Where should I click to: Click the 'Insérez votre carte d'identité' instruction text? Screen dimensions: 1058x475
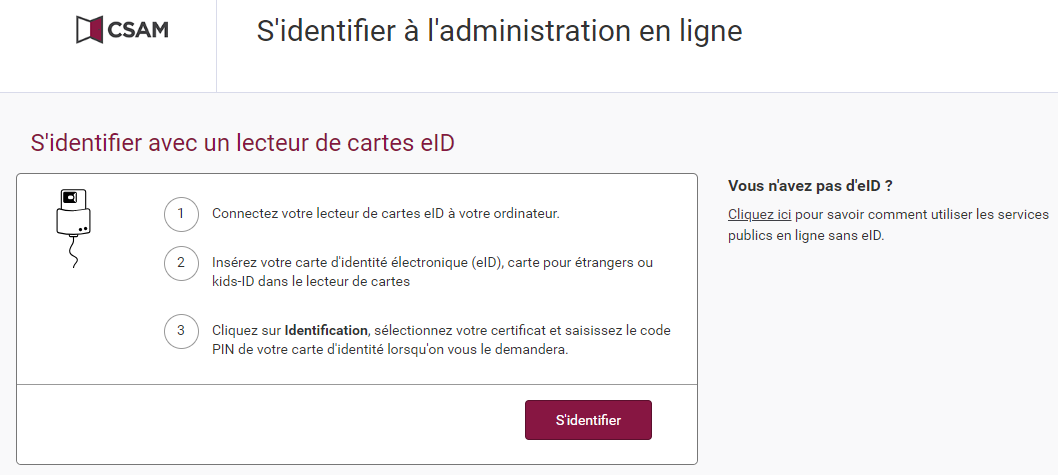[x=433, y=262]
